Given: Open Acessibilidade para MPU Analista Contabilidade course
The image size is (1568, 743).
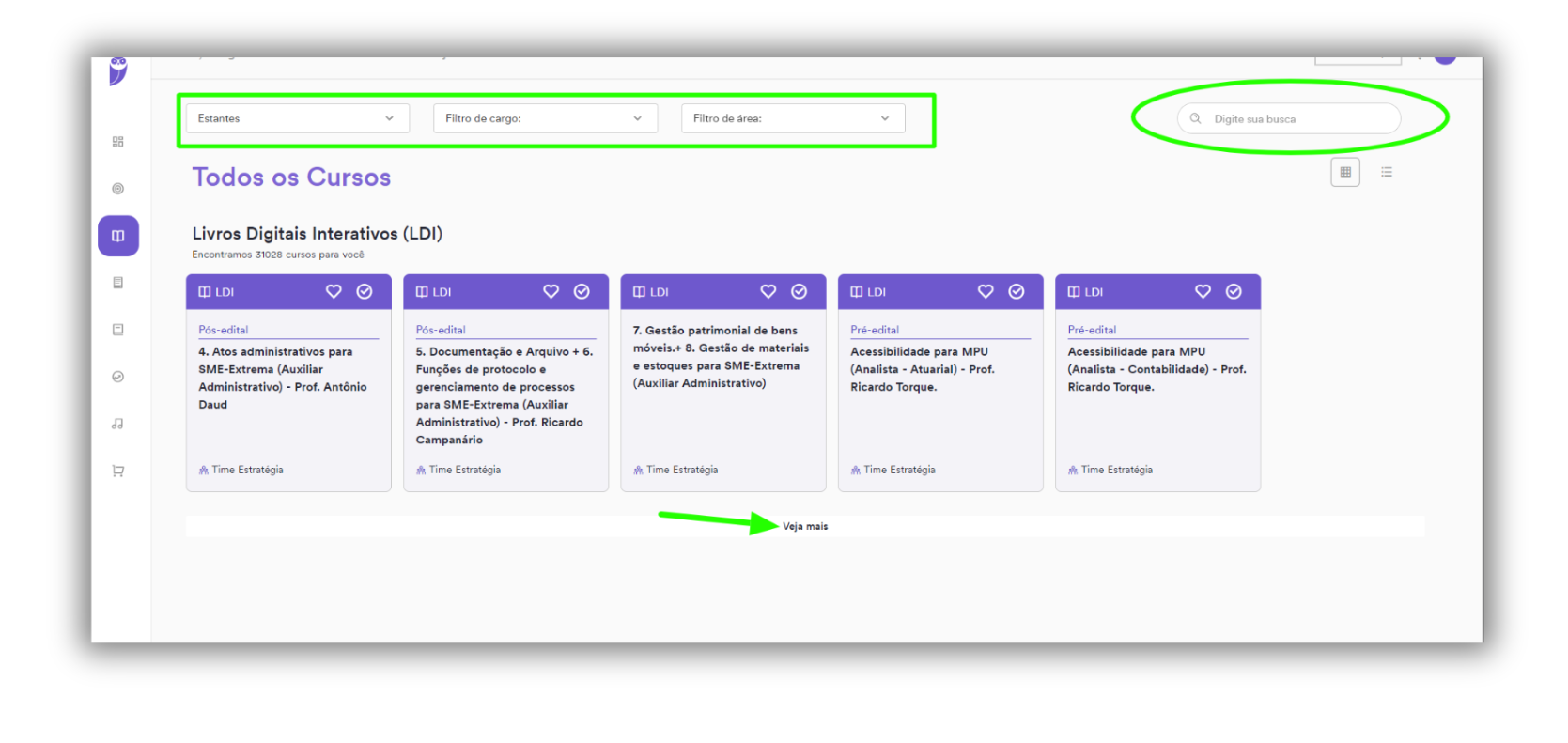Looking at the screenshot, I should pos(1157,369).
